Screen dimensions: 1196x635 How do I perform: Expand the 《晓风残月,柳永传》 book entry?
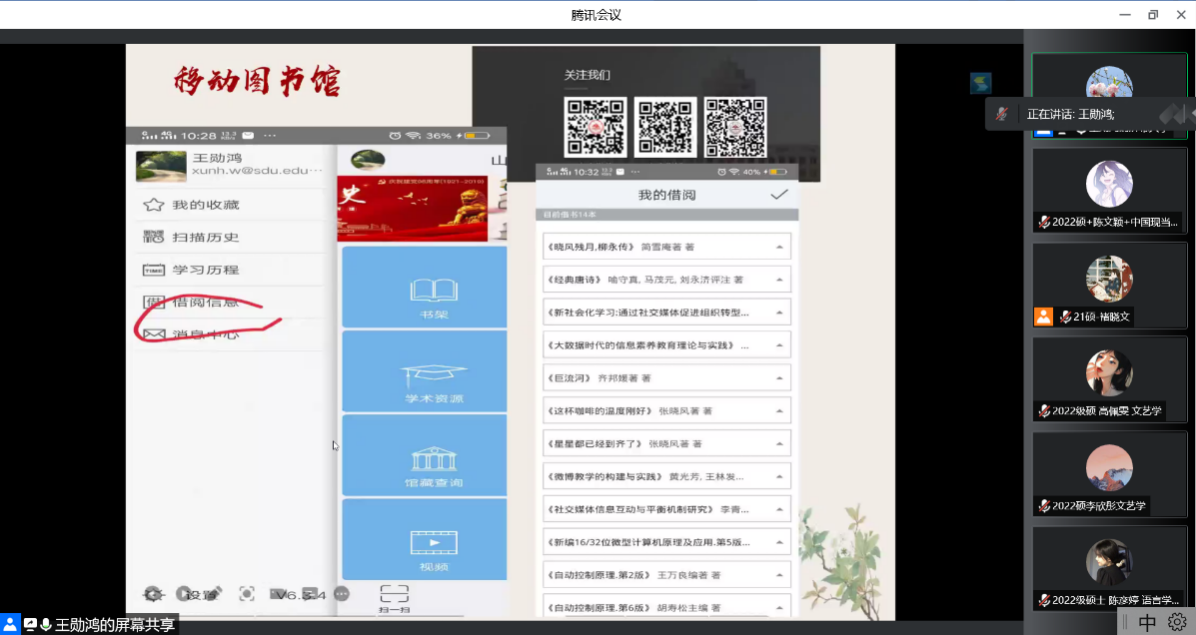[776, 246]
